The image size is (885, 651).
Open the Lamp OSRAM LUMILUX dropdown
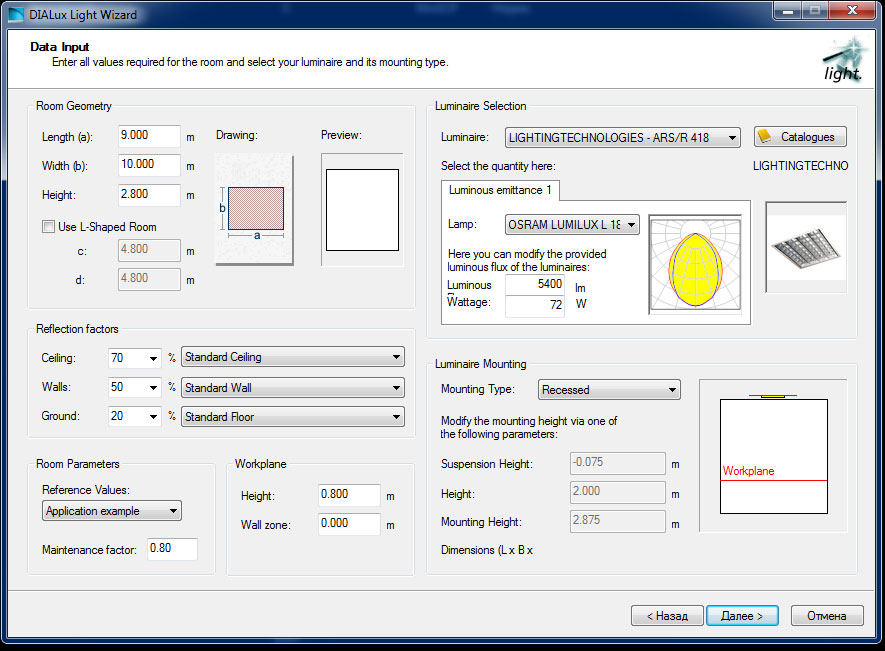coord(572,225)
